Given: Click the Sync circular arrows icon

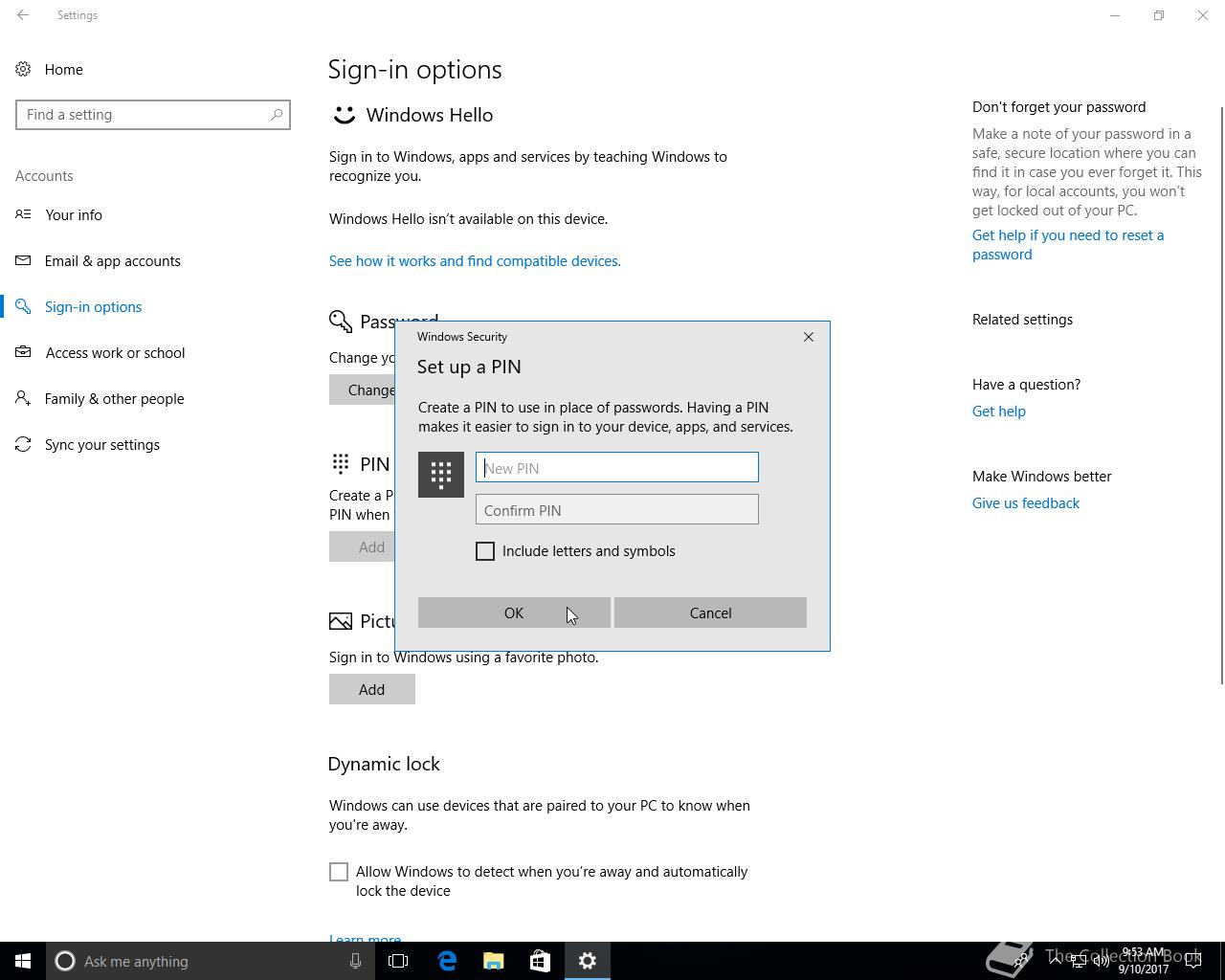Looking at the screenshot, I should (x=23, y=444).
